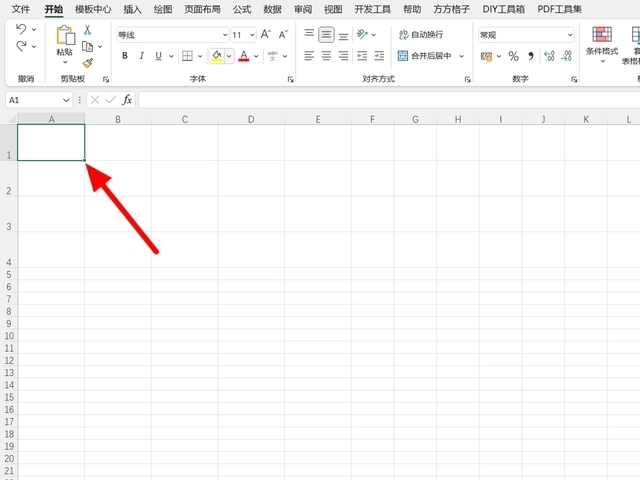The image size is (640, 480).
Task: Click the Cut scissors icon
Action: (x=88, y=30)
